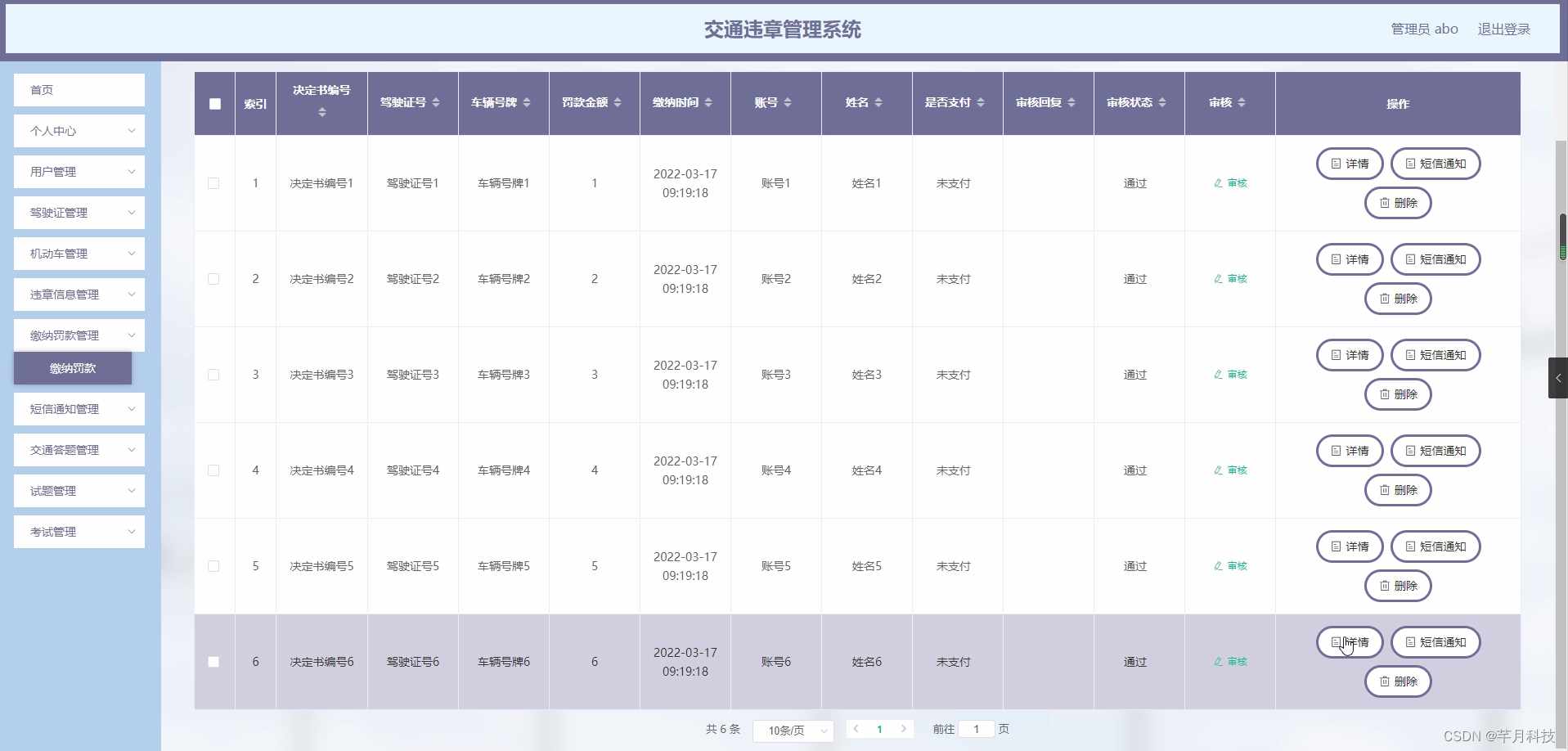The image size is (1568, 751).
Task: Open details for 决定书编号1 record
Action: (1350, 164)
